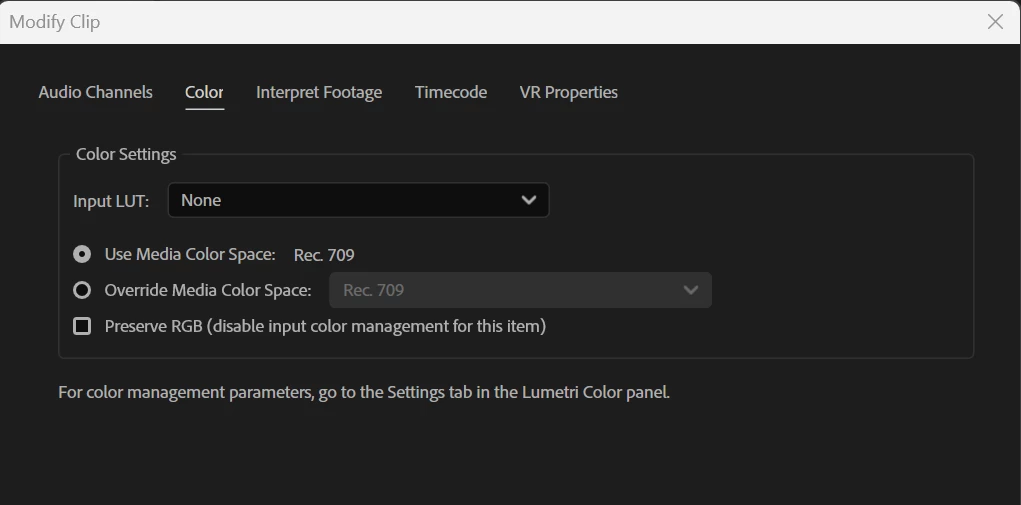Image resolution: width=1021 pixels, height=505 pixels.
Task: Click the "Override Media Color Space:" label text
Action: [208, 290]
